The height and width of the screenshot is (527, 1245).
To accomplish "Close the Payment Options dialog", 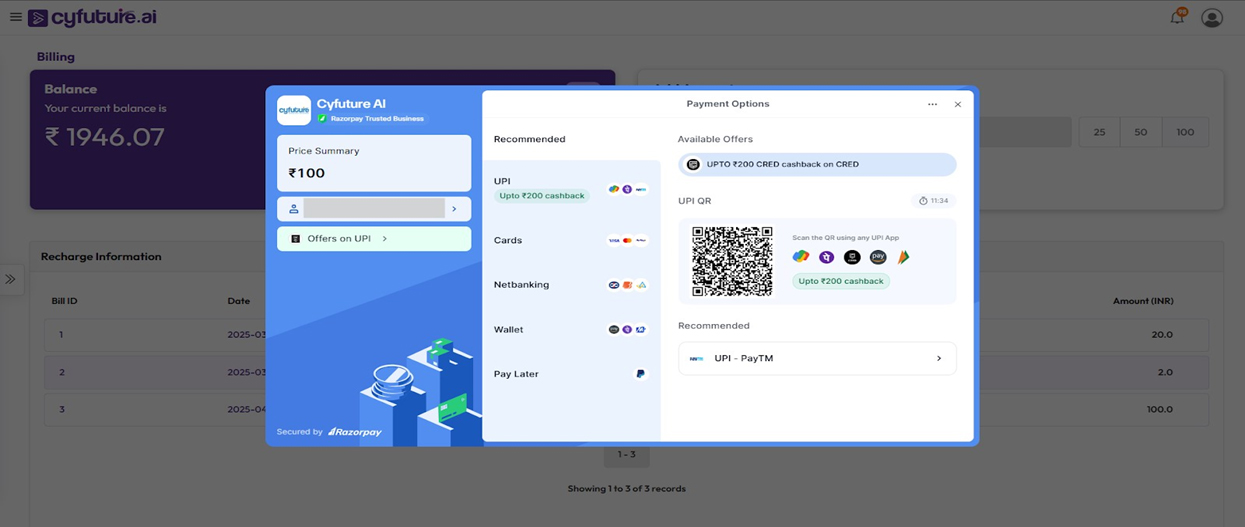I will tap(958, 104).
